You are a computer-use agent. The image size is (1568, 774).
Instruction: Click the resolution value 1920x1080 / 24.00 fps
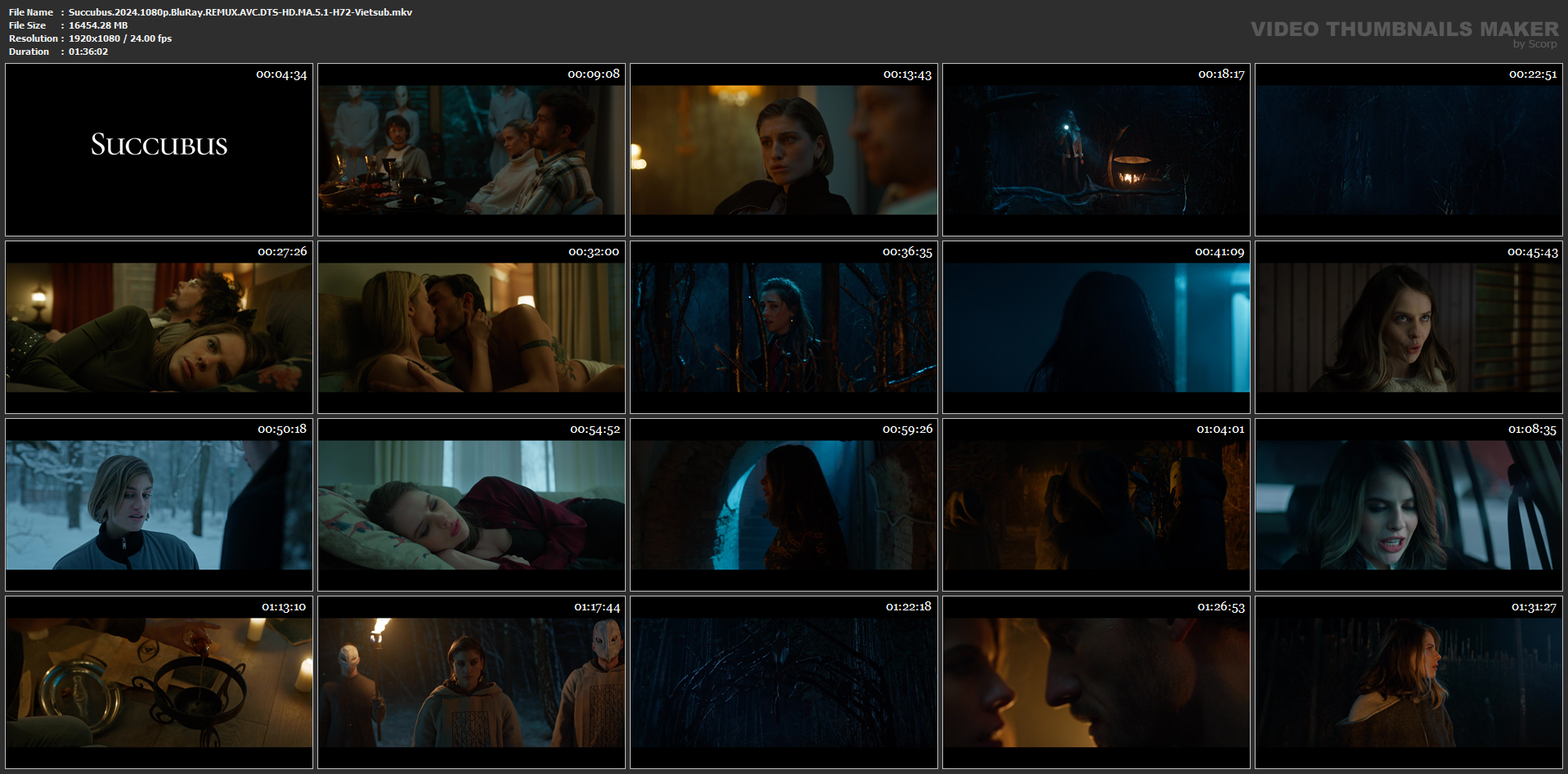120,38
